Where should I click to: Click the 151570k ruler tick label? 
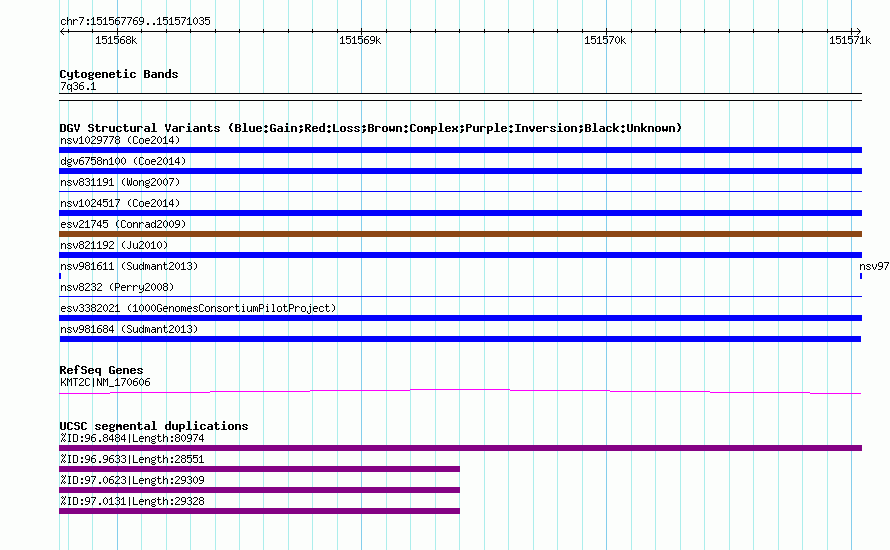605,40
